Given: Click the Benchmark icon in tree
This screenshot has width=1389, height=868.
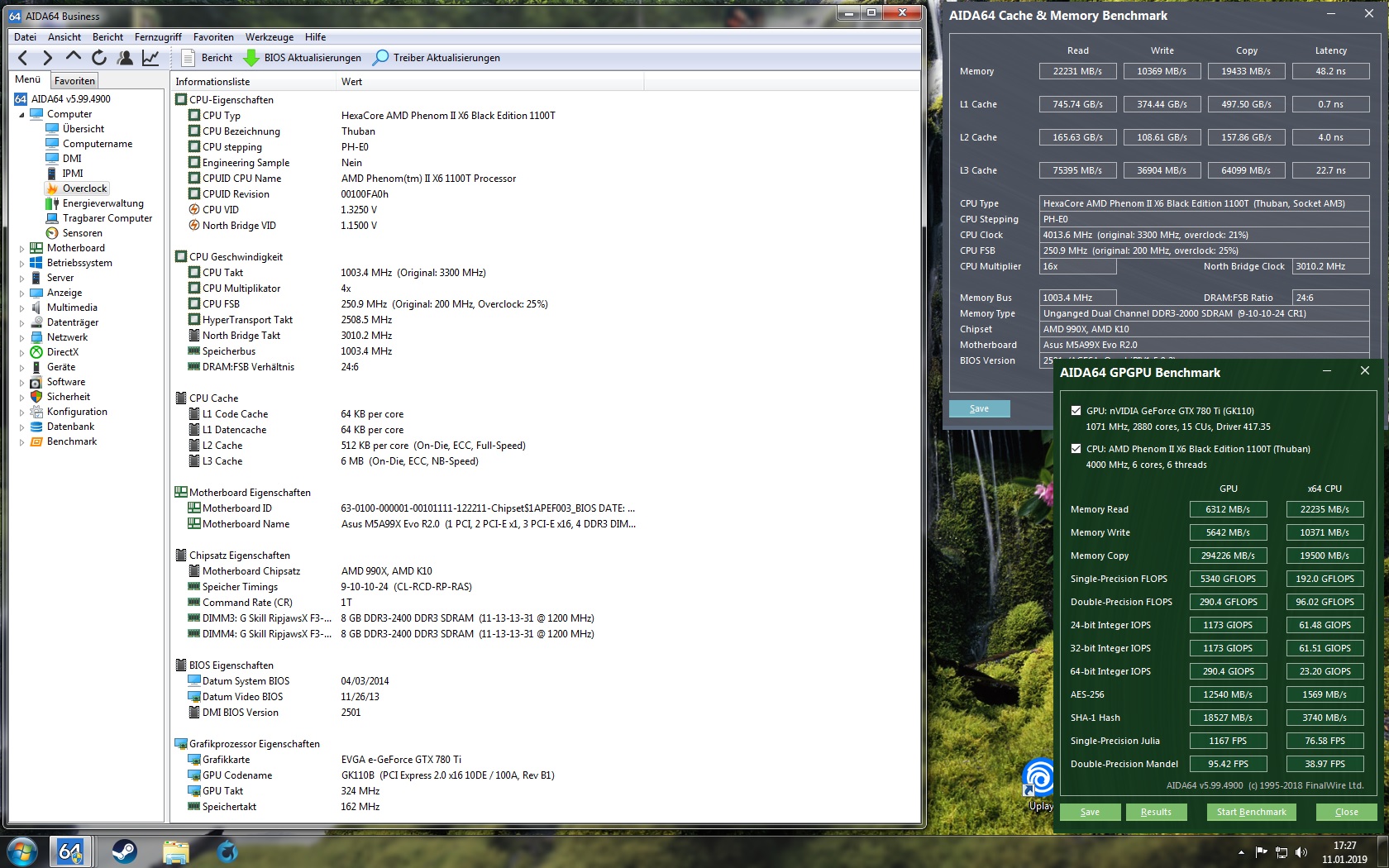Looking at the screenshot, I should pyautogui.click(x=36, y=441).
